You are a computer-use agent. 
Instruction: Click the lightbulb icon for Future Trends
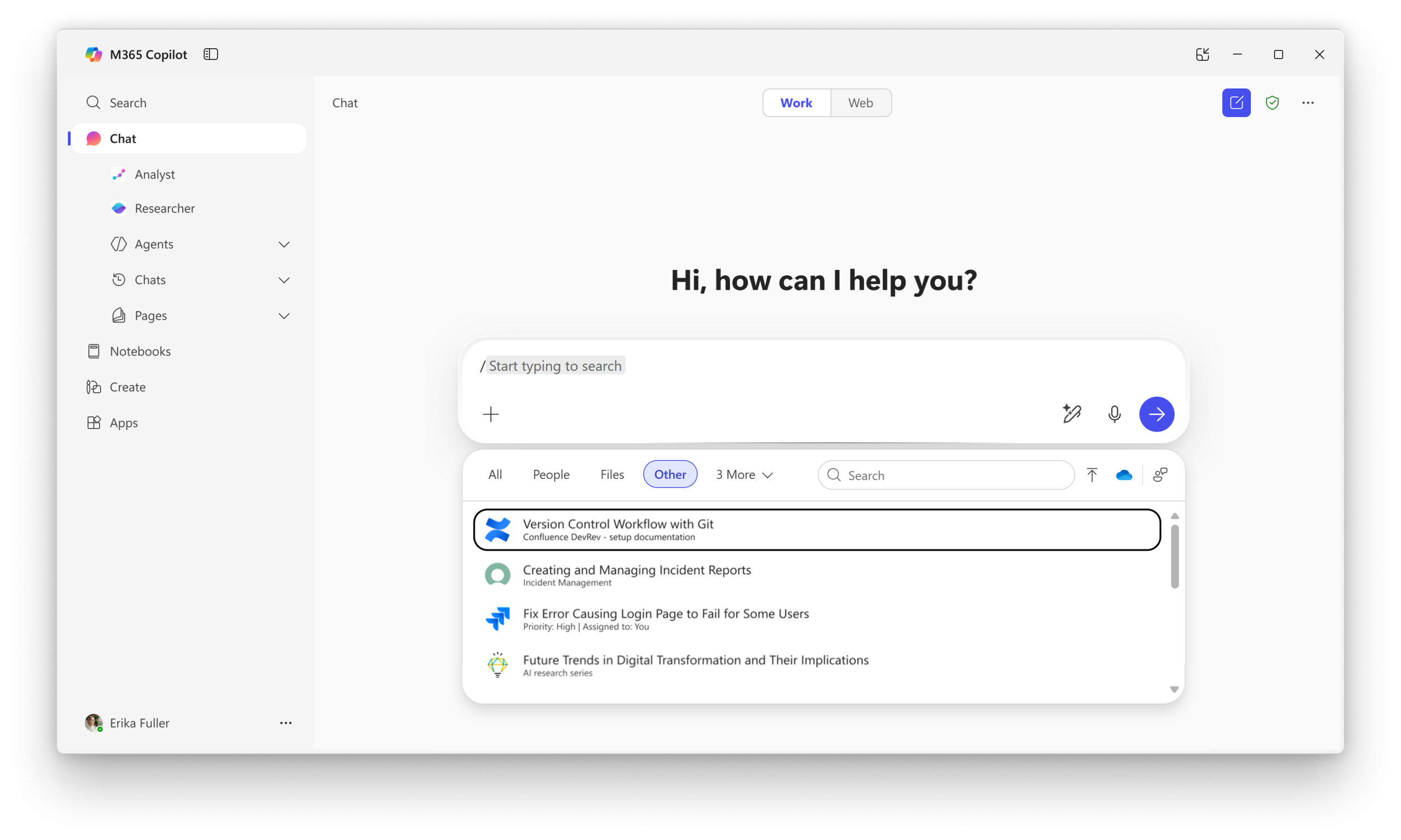click(x=497, y=664)
